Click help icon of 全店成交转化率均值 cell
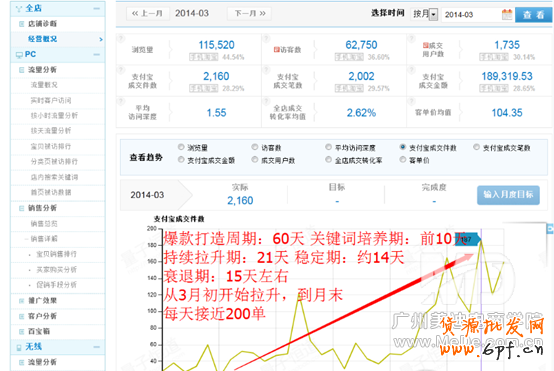Viewport: 554px width, 371px height. (266, 101)
